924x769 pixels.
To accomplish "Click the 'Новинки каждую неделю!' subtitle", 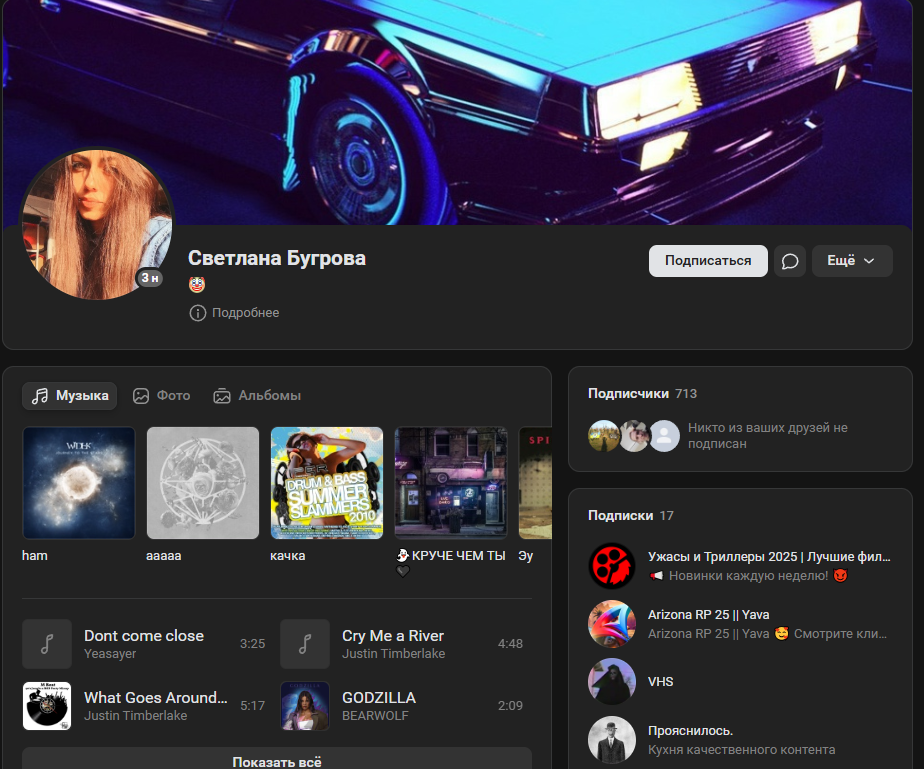I will tap(748, 576).
